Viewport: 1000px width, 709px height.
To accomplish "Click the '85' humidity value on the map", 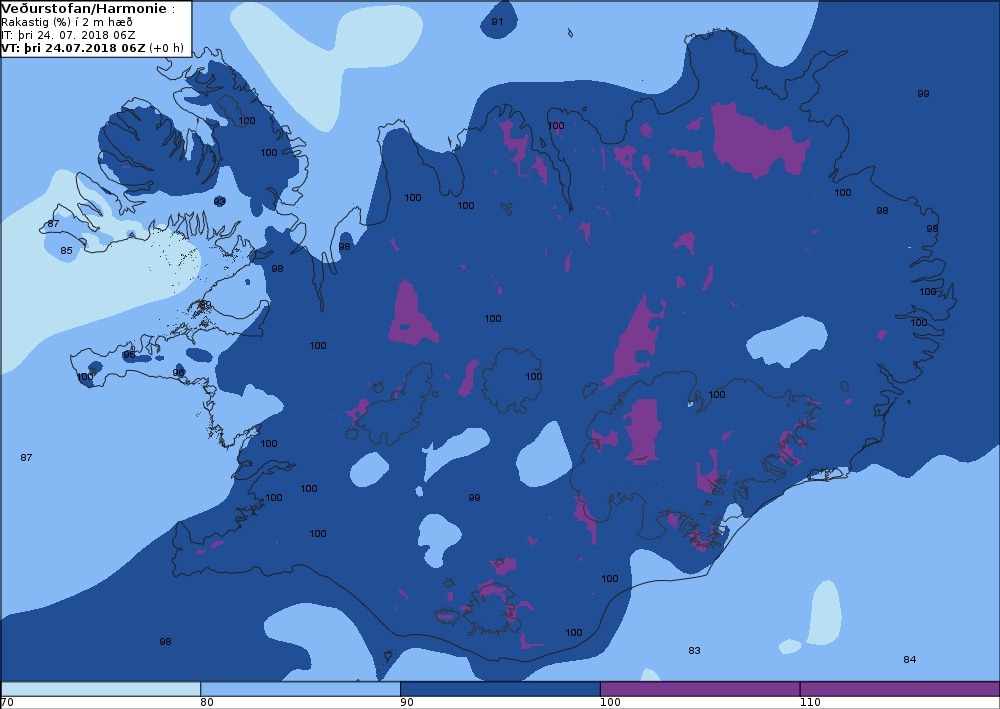I will pyautogui.click(x=66, y=251).
